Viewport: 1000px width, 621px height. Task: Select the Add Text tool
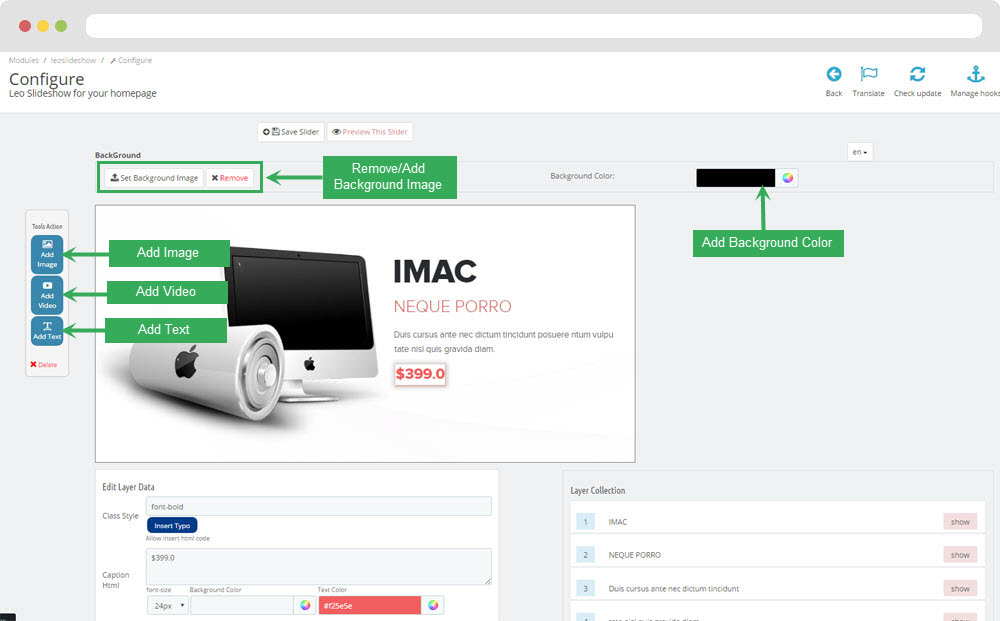[x=47, y=331]
